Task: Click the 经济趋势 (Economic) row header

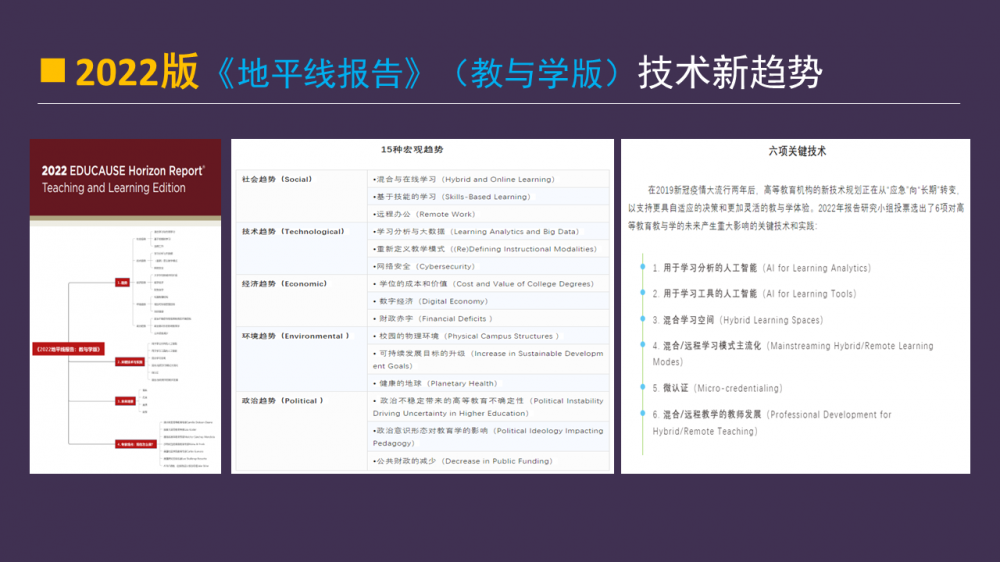Action: [x=284, y=284]
